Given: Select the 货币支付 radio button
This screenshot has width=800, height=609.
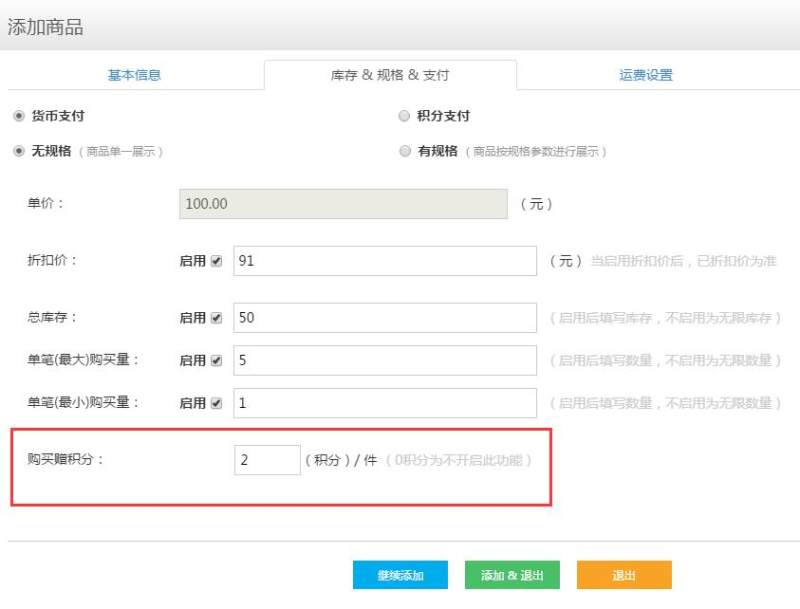Looking at the screenshot, I should click(x=18, y=116).
